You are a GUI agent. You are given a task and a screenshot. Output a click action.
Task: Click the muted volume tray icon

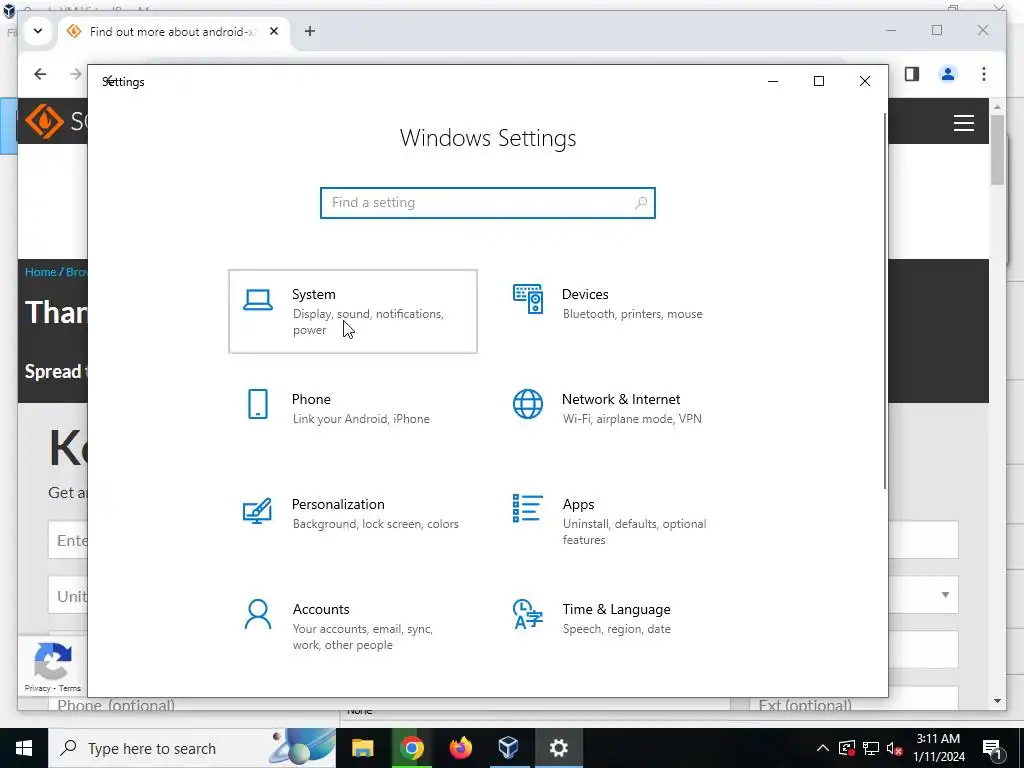click(895, 748)
